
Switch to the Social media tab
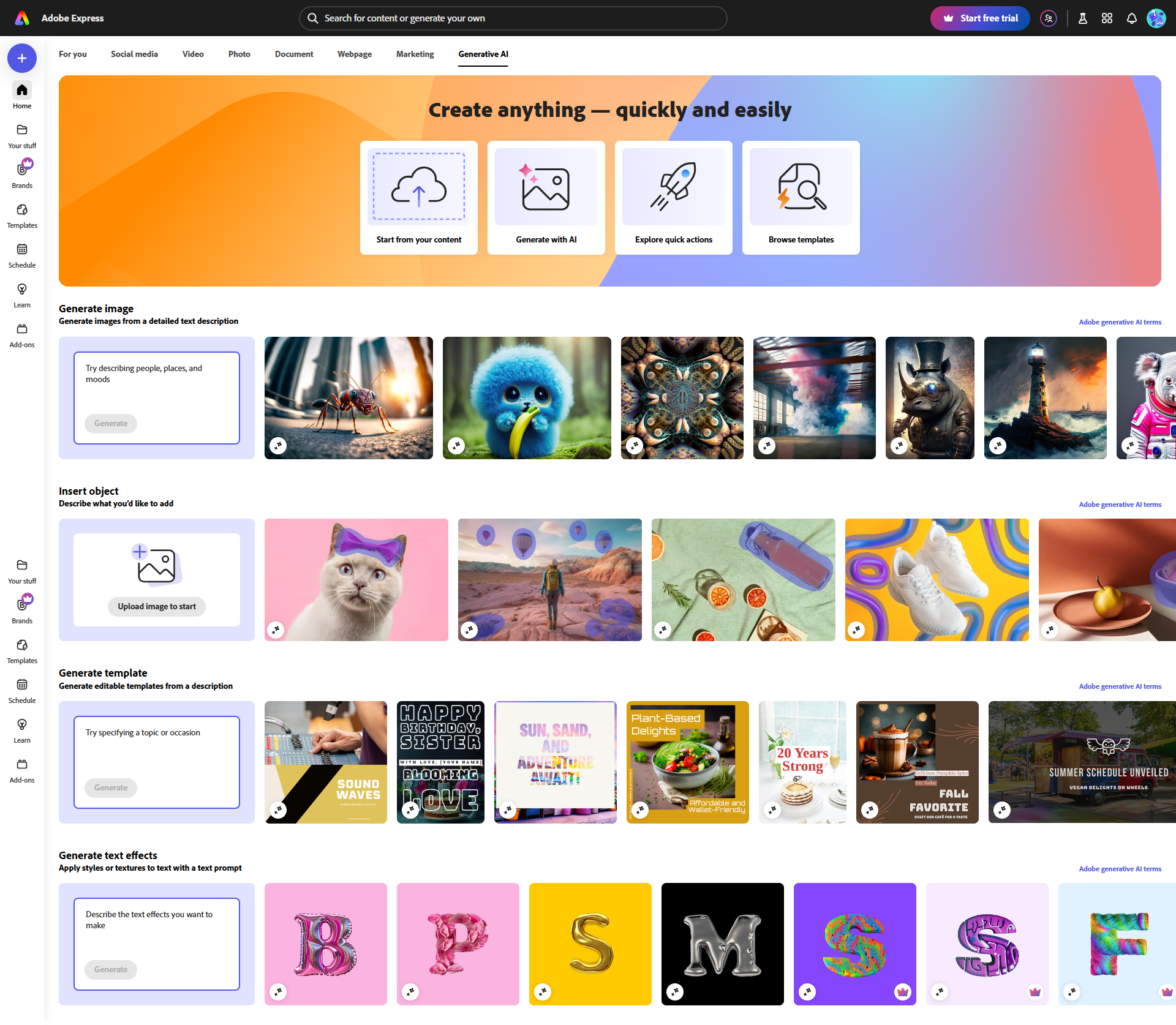pos(134,54)
